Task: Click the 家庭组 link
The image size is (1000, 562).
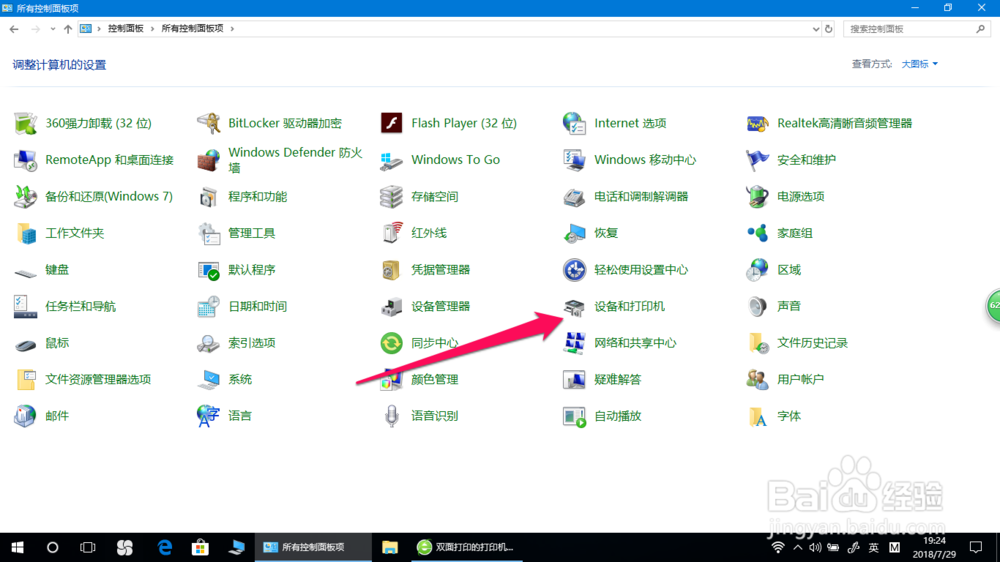Action: [x=795, y=233]
